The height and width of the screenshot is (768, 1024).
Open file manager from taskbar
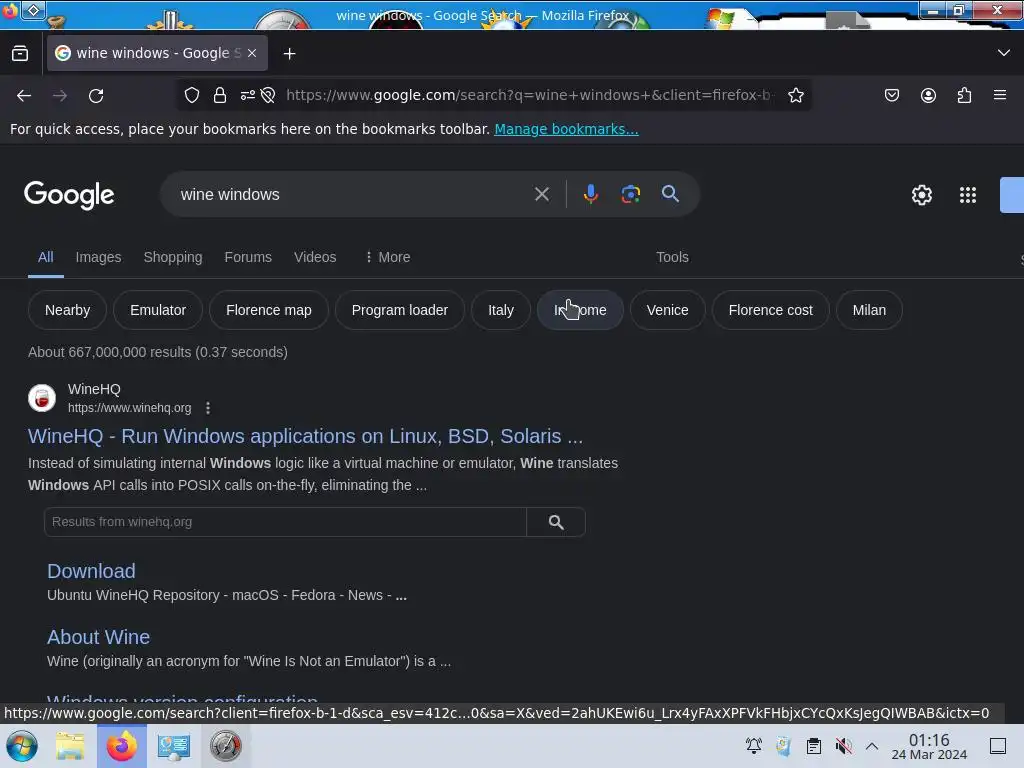tap(70, 746)
